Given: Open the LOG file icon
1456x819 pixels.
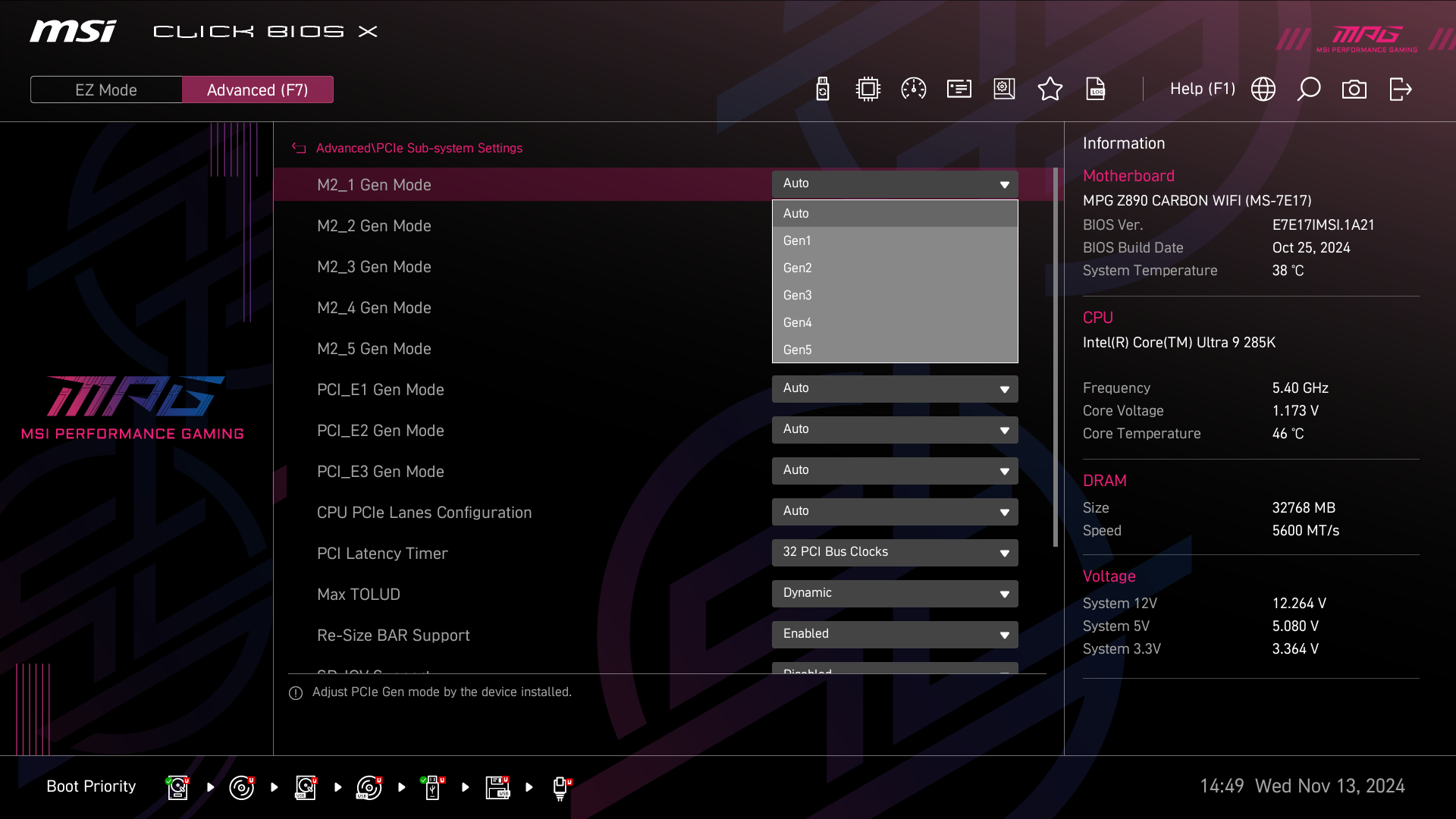Looking at the screenshot, I should [1095, 89].
